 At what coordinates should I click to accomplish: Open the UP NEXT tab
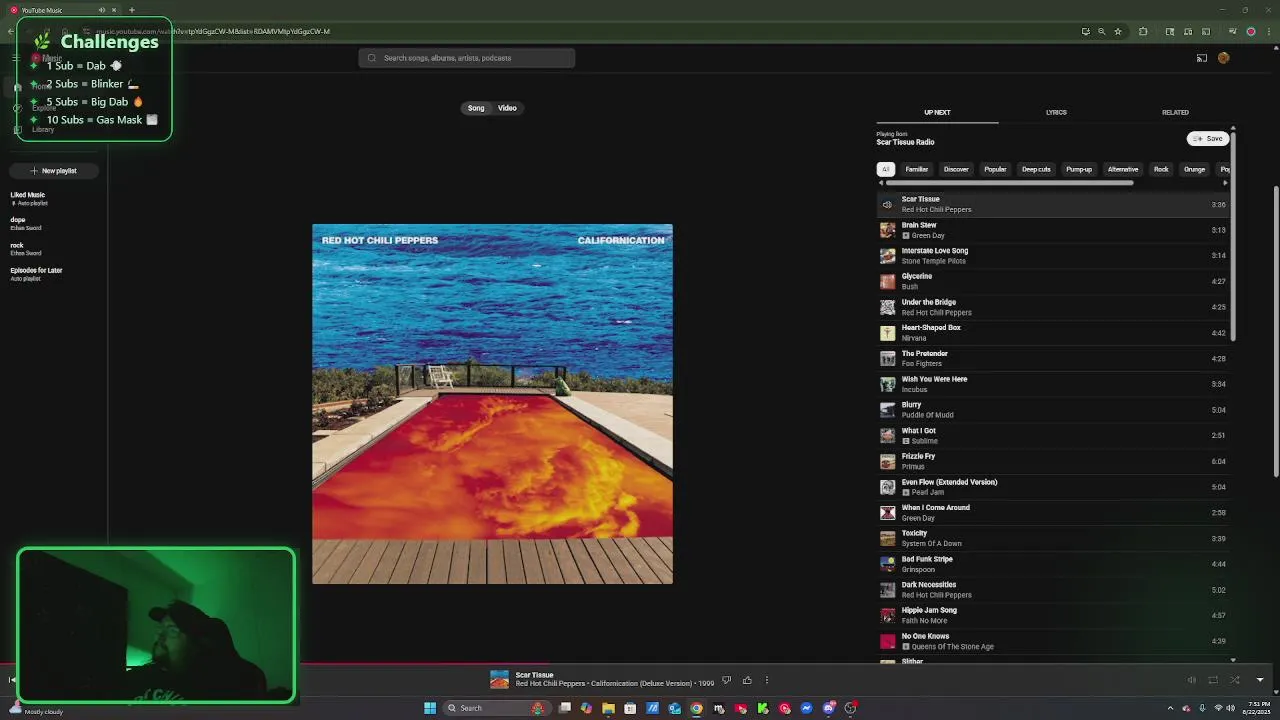coord(937,112)
